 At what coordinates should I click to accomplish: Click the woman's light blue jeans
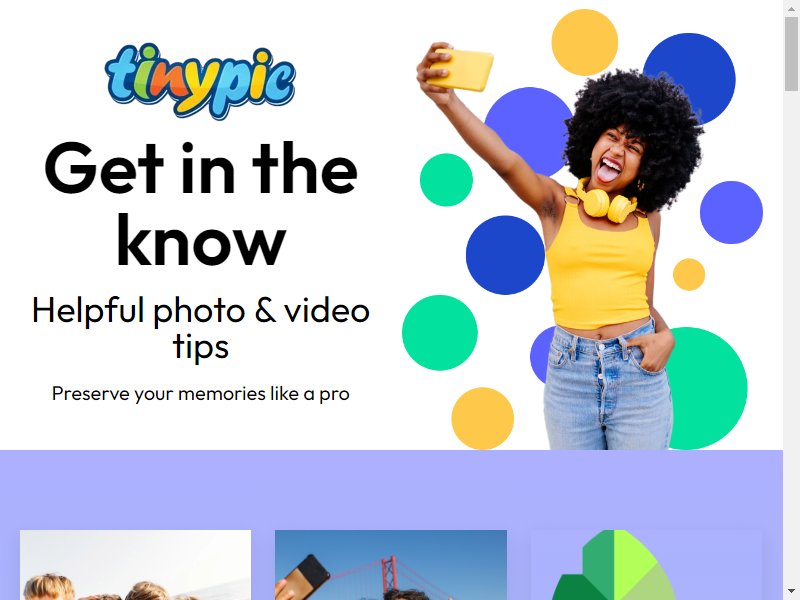[608, 387]
